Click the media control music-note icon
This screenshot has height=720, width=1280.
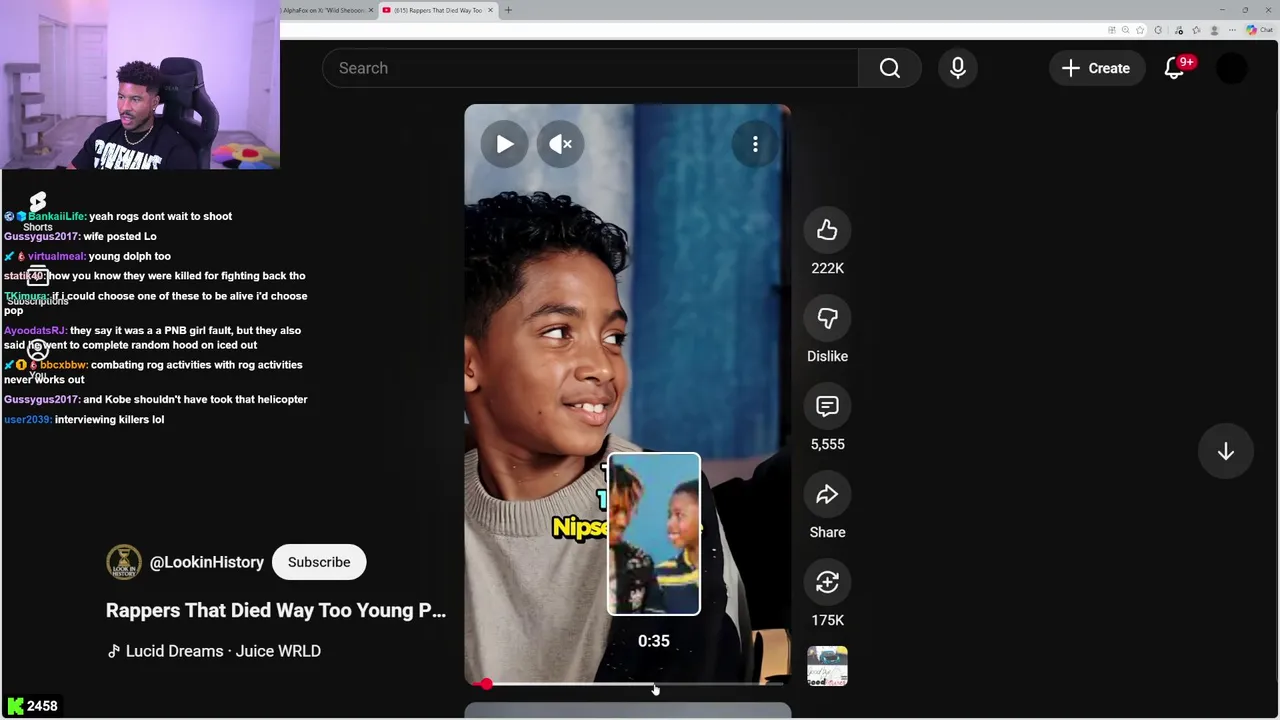pos(1178,30)
